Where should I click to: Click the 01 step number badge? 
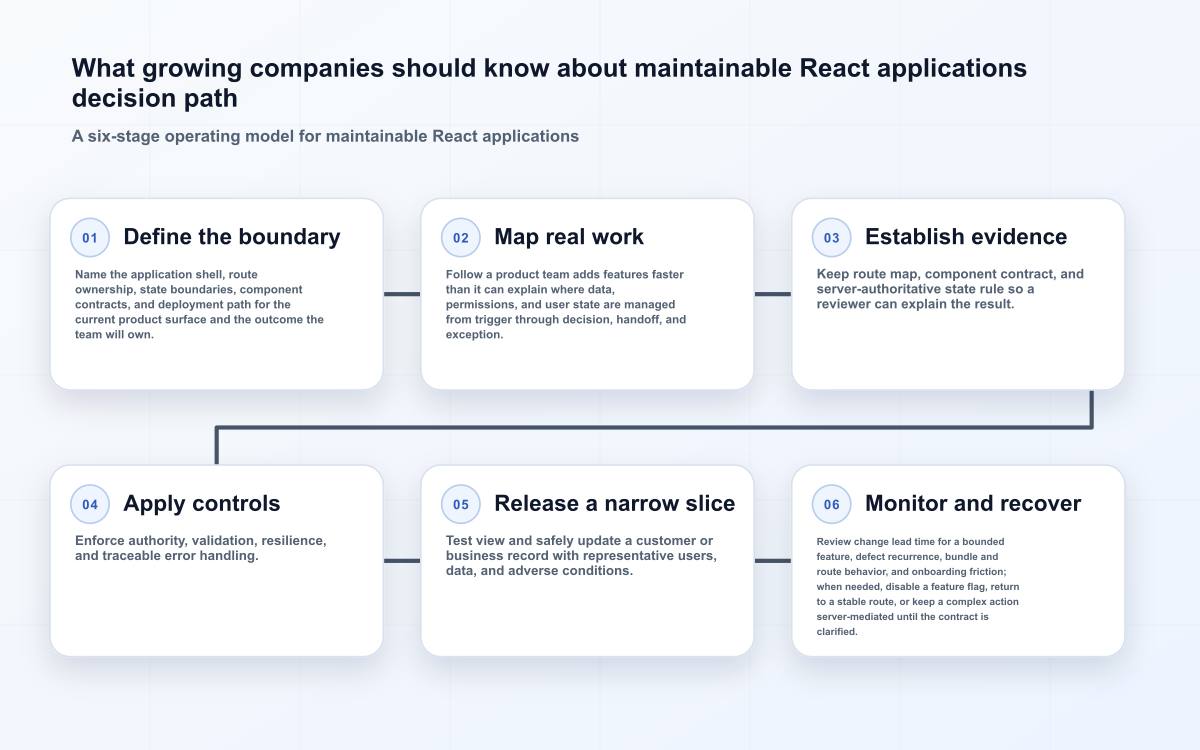(x=90, y=238)
